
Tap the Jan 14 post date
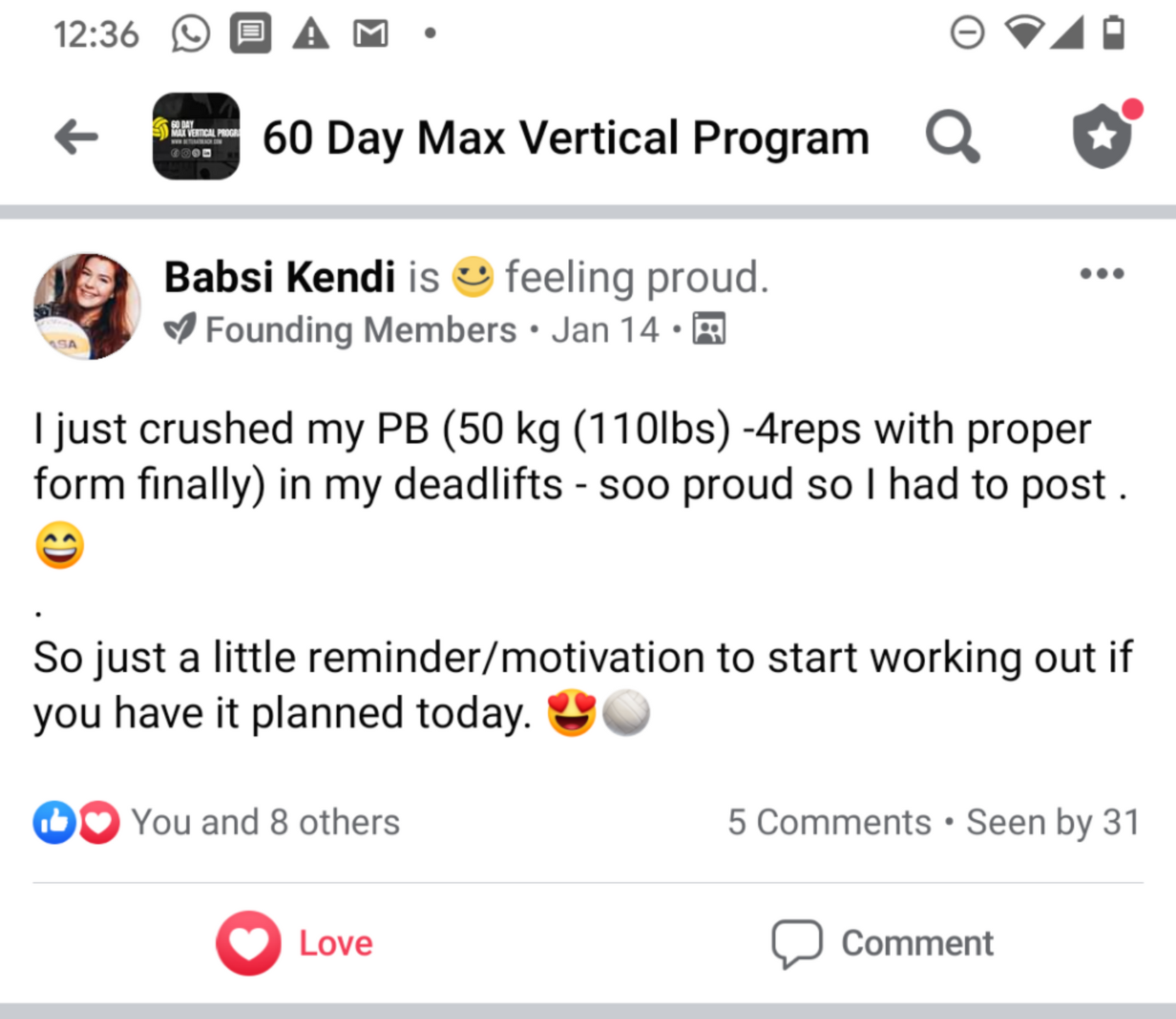pyautogui.click(x=605, y=330)
